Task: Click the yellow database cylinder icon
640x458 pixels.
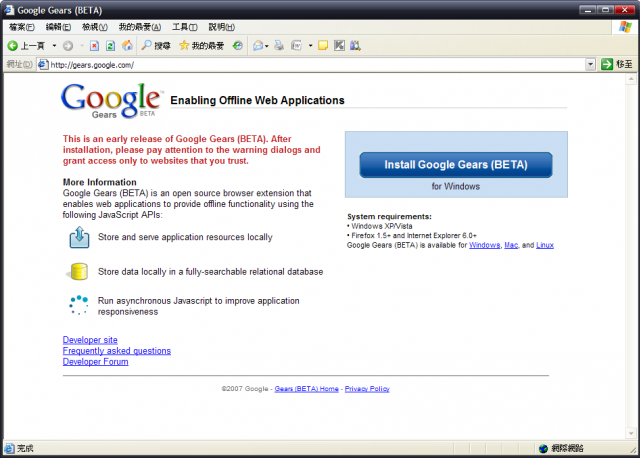Action: (78, 271)
